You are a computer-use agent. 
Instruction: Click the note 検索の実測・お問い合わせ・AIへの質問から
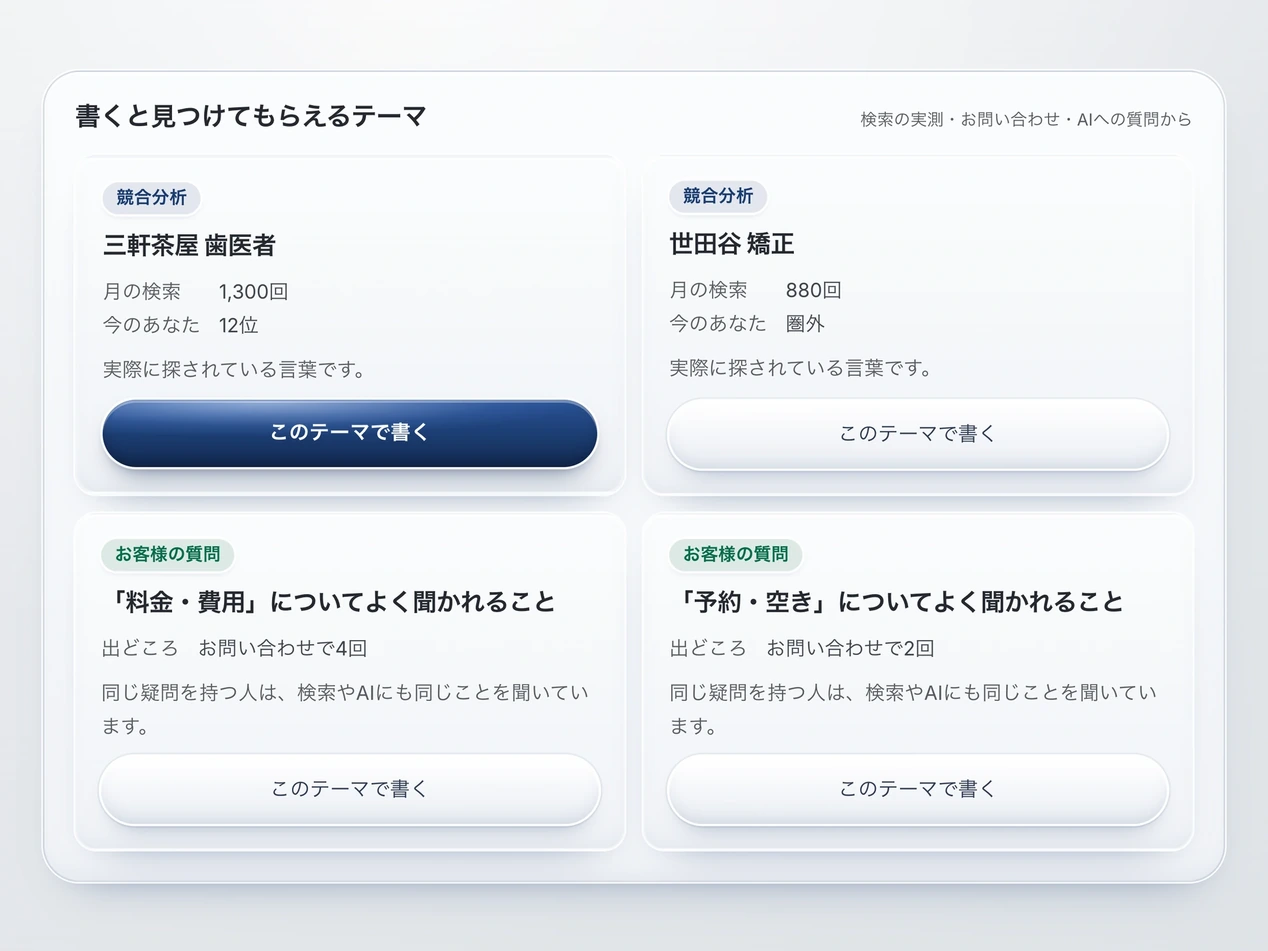tap(1026, 119)
